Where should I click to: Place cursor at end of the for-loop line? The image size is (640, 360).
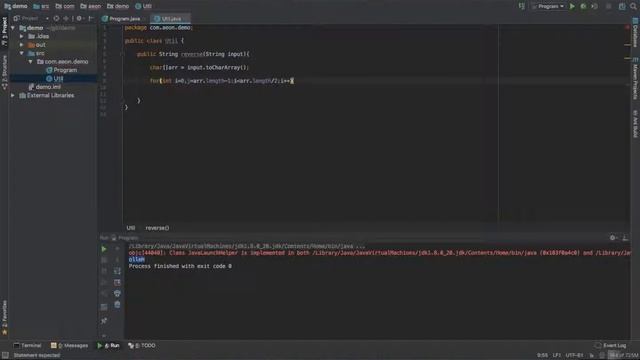click(x=293, y=81)
